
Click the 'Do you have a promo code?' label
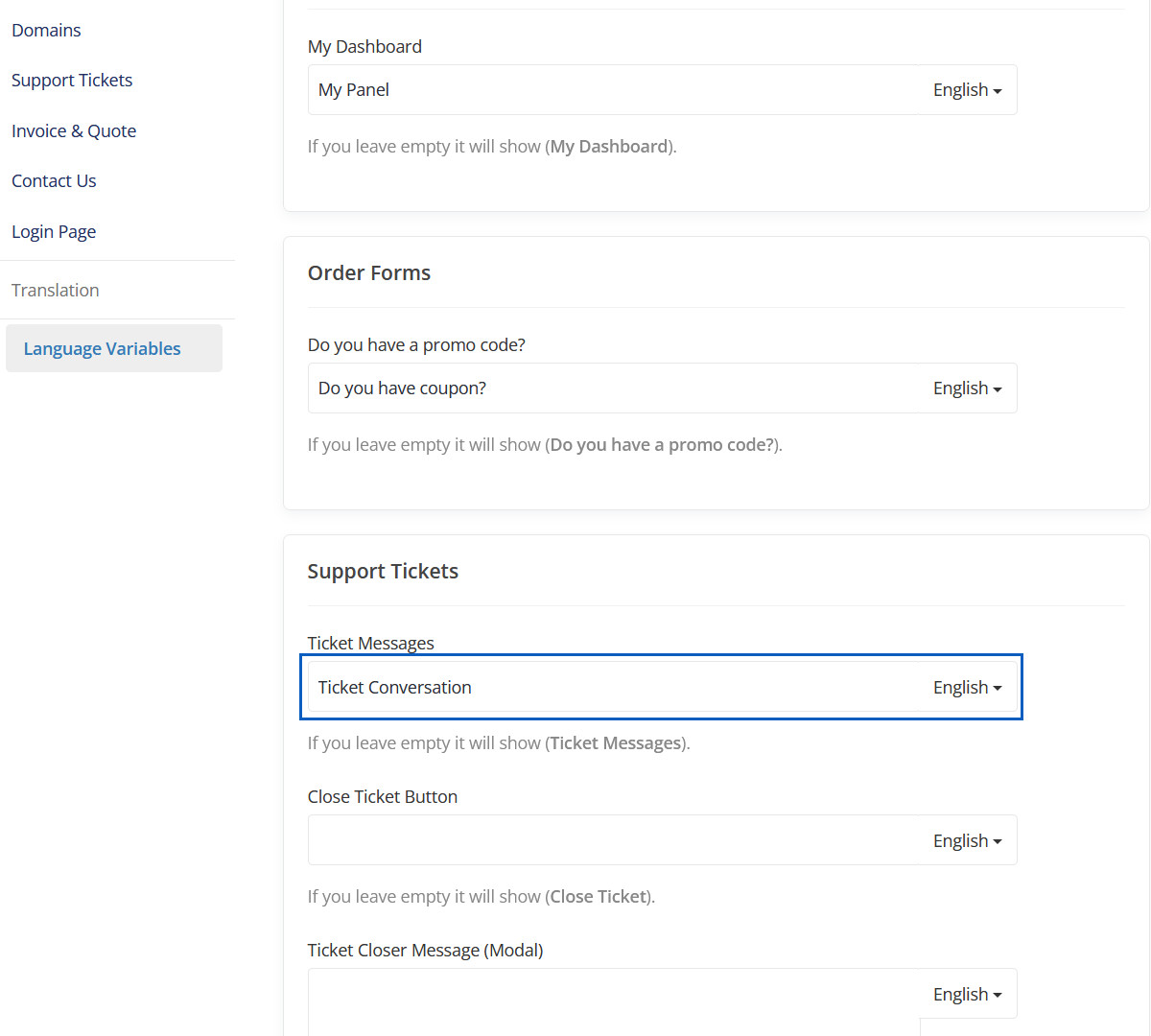click(x=416, y=345)
